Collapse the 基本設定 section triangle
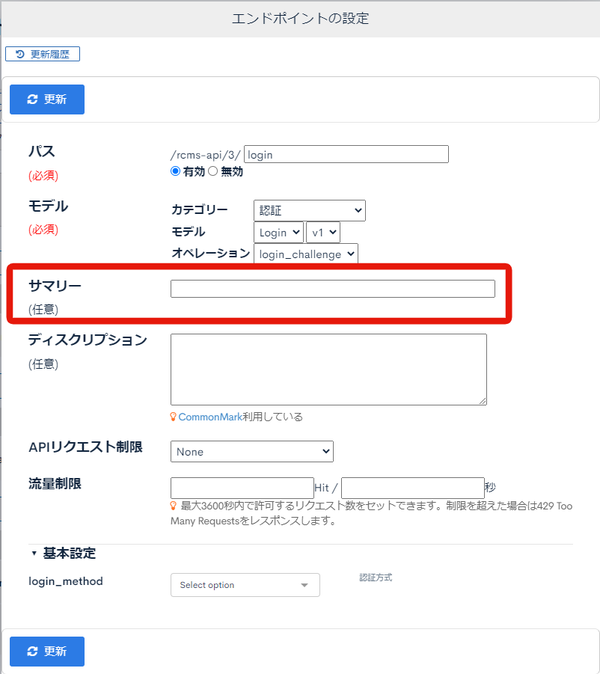The image size is (600, 674). [x=34, y=553]
